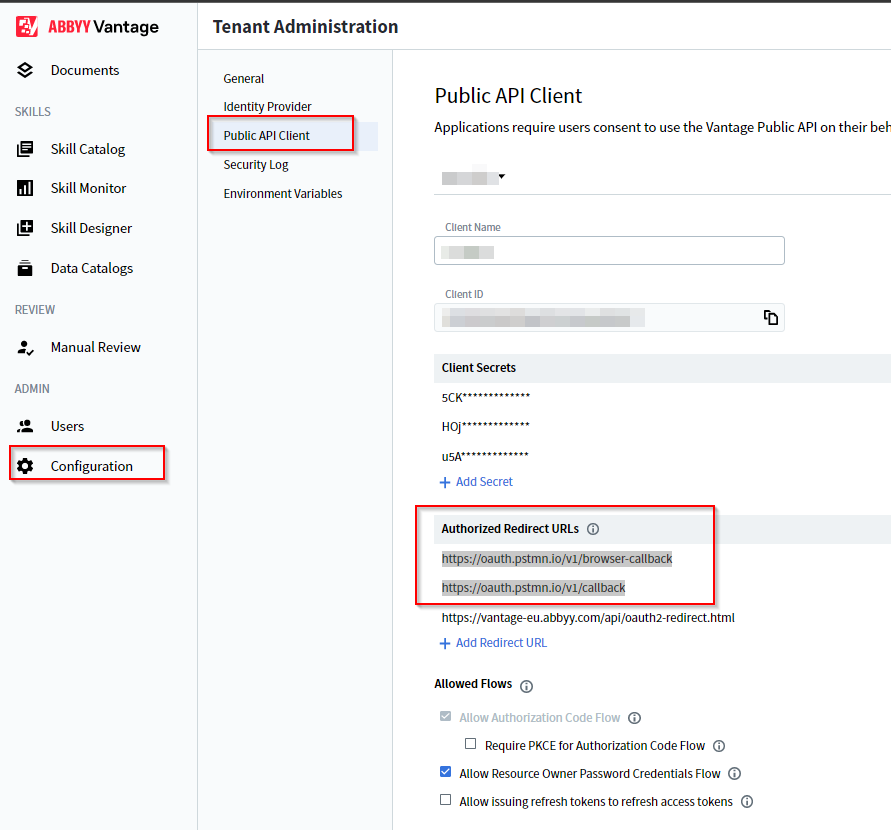The width and height of the screenshot is (891, 830).
Task: Open Configuration gear in Admin section
Action: pos(26,466)
